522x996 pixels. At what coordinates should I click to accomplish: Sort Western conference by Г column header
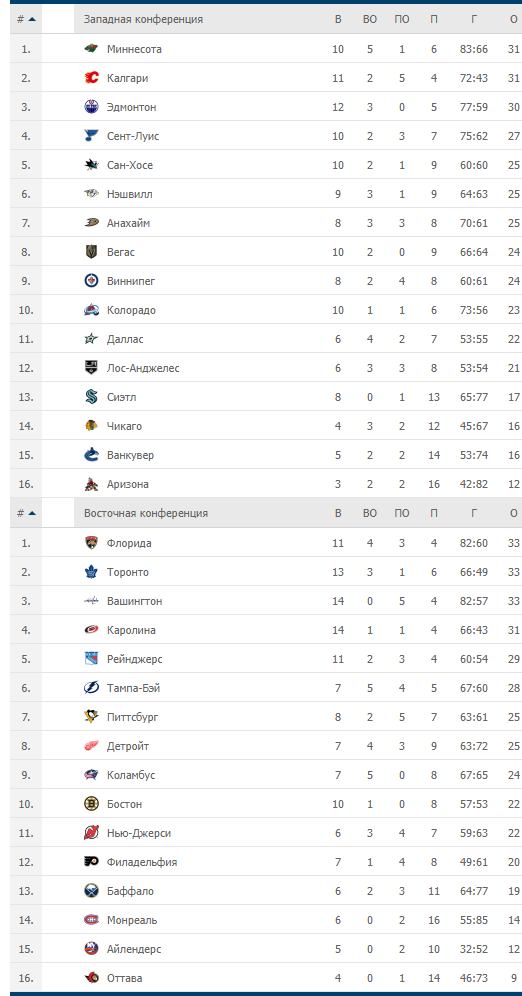click(x=474, y=19)
